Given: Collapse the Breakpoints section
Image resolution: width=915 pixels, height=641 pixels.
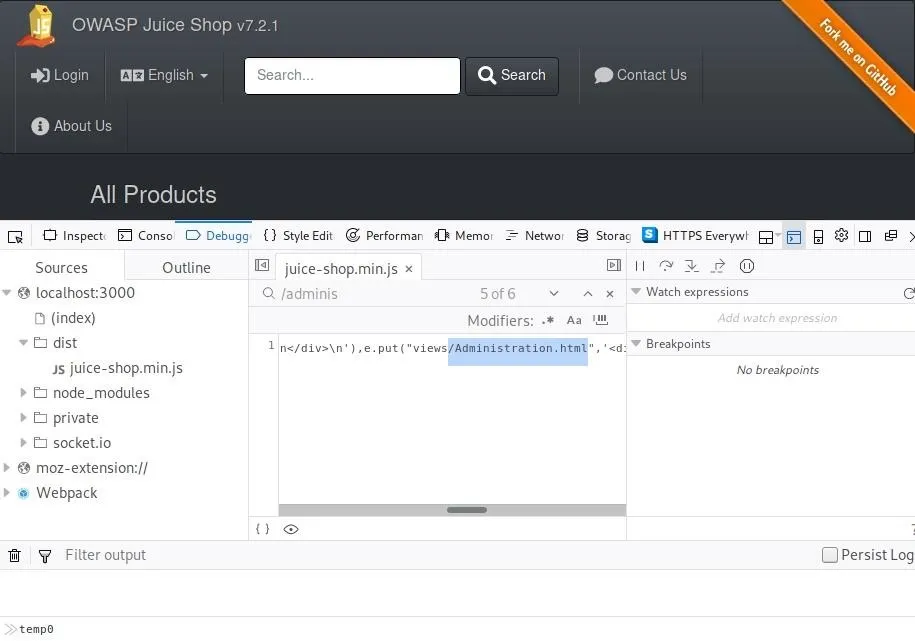Looking at the screenshot, I should coord(636,343).
